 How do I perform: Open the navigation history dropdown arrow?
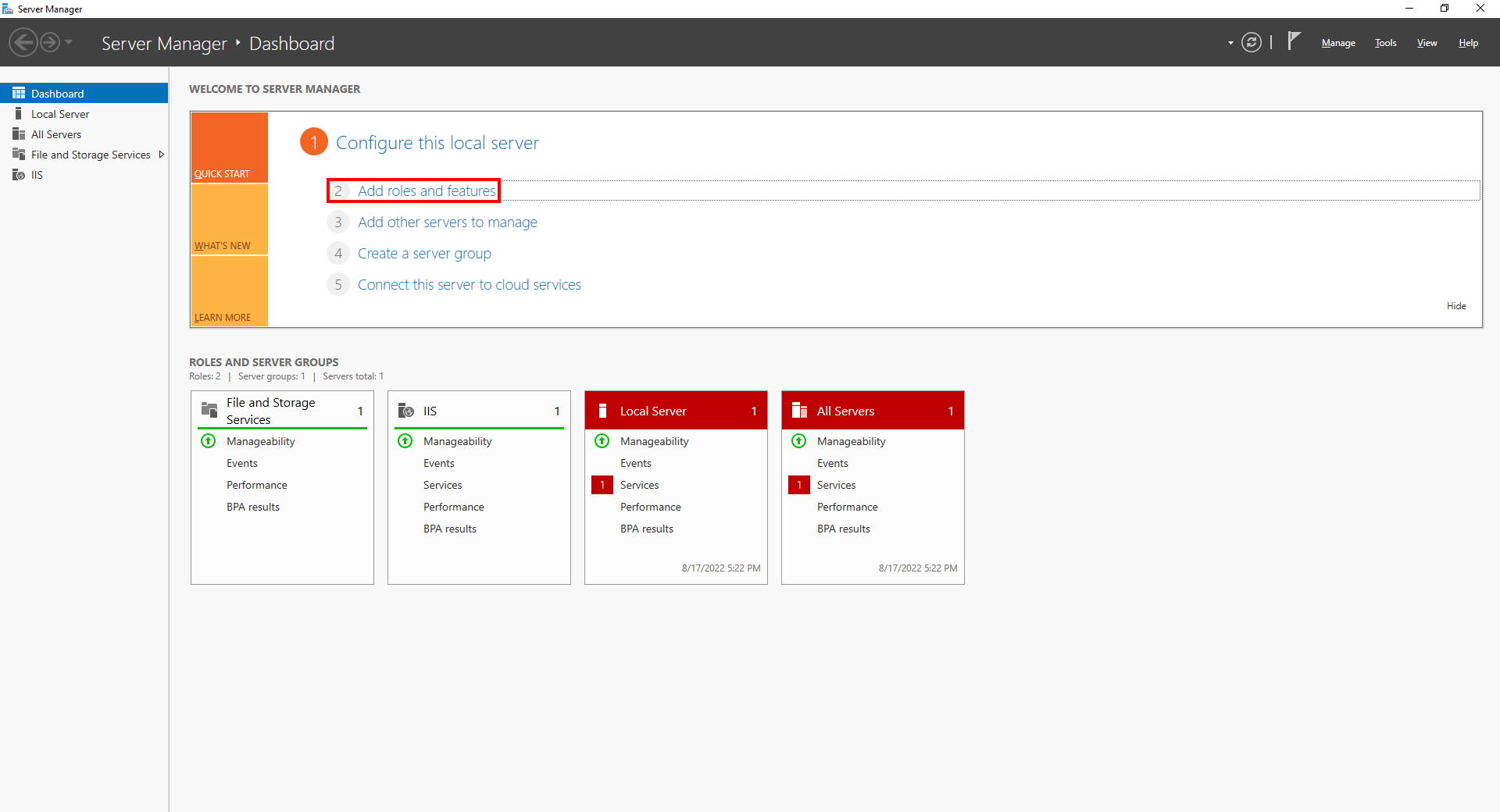(x=69, y=42)
